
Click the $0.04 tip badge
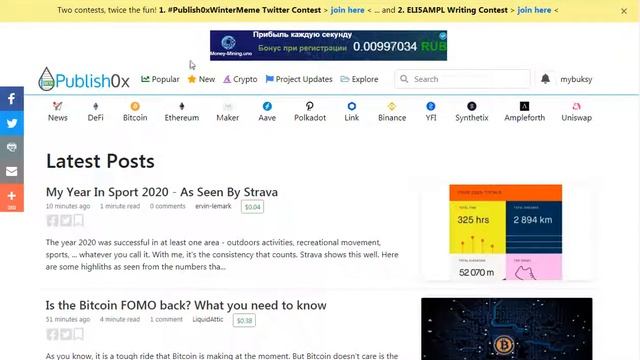point(252,207)
